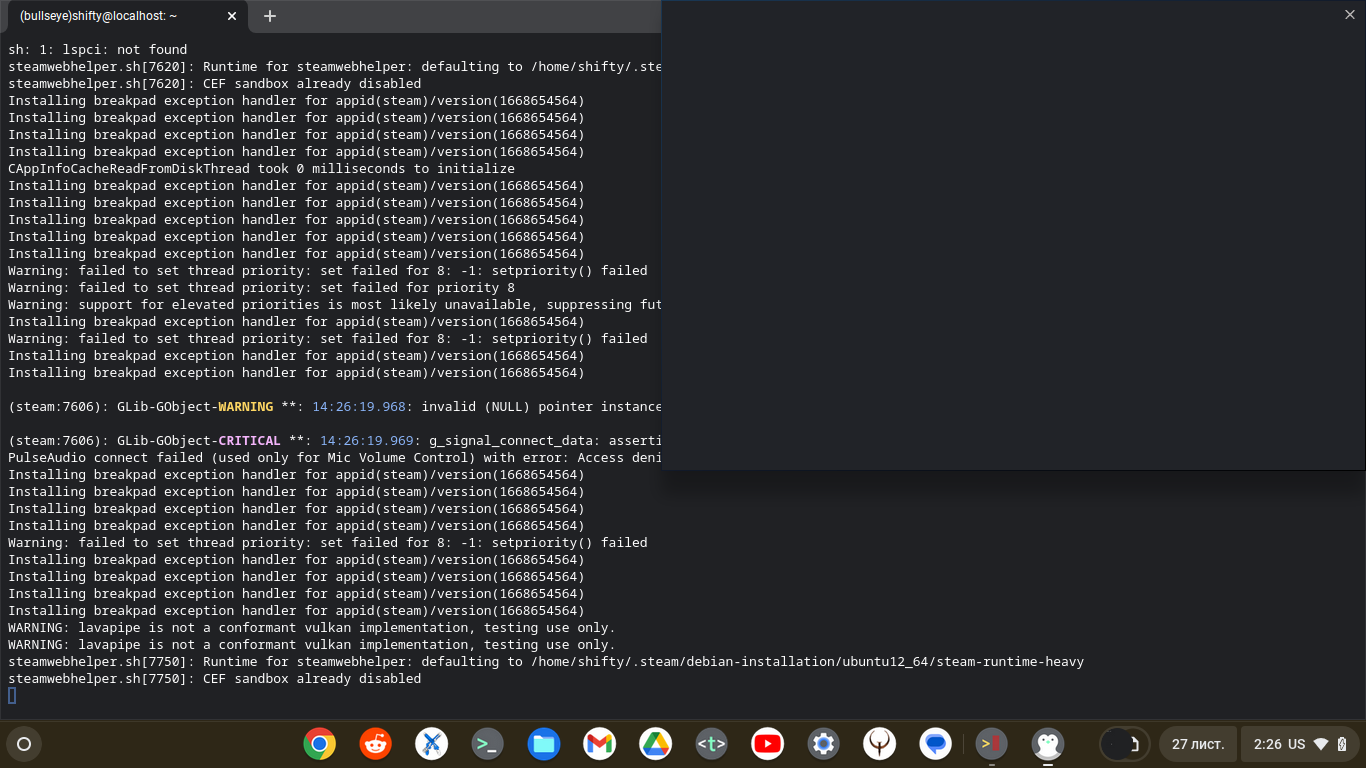This screenshot has width=1366, height=768.
Task: Open Chrome browser from the shelf
Action: [319, 744]
